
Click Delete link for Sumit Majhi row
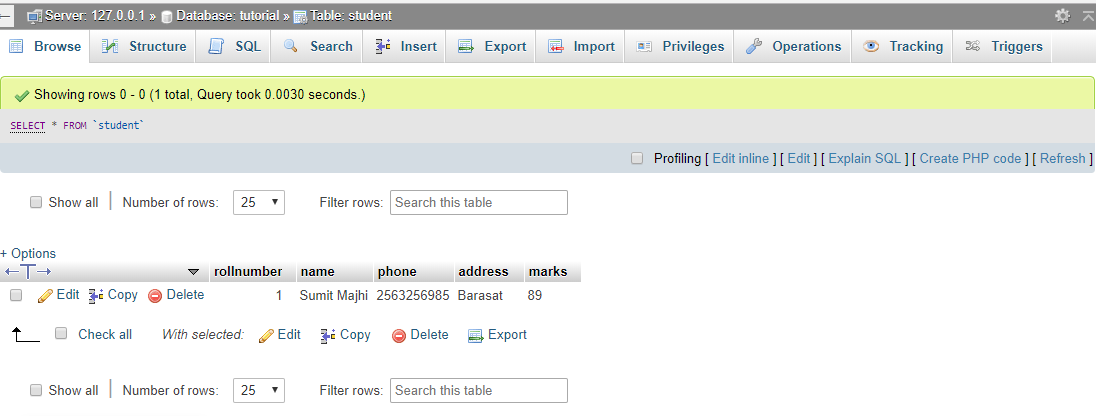click(185, 295)
